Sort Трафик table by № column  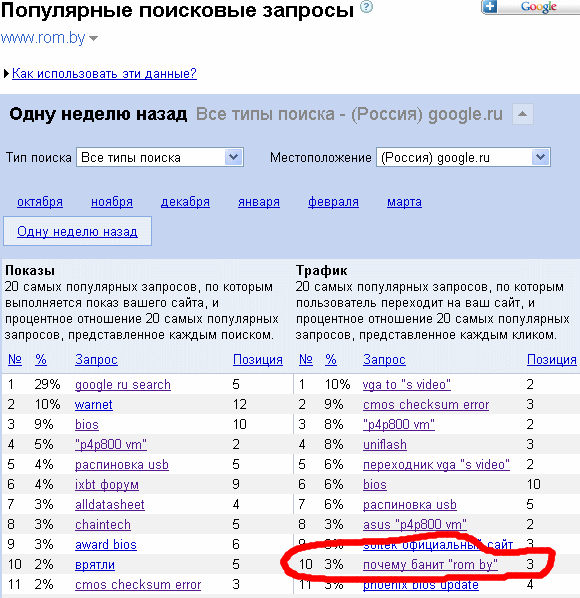click(306, 359)
